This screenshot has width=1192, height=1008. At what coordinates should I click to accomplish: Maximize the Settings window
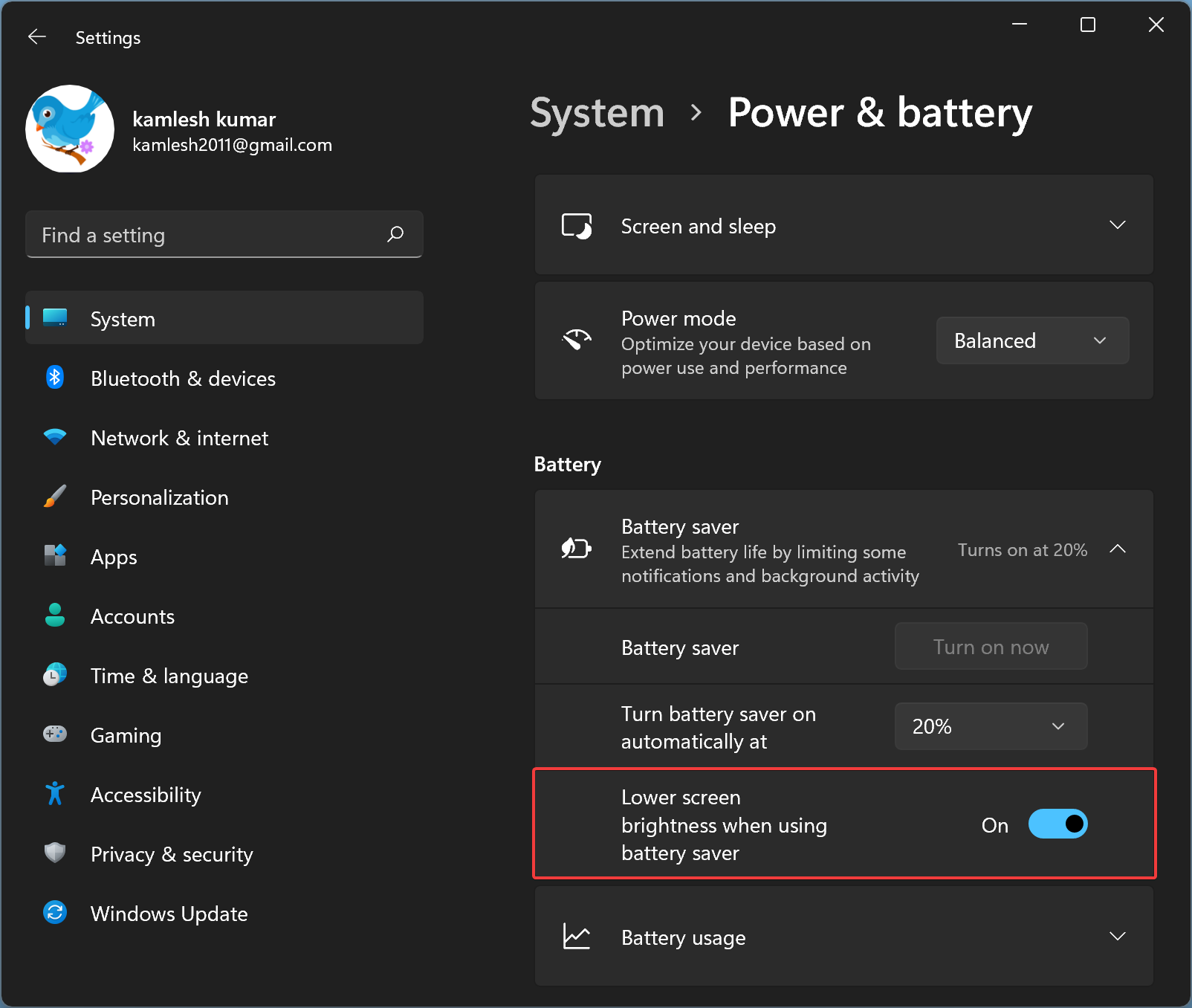(x=1088, y=25)
